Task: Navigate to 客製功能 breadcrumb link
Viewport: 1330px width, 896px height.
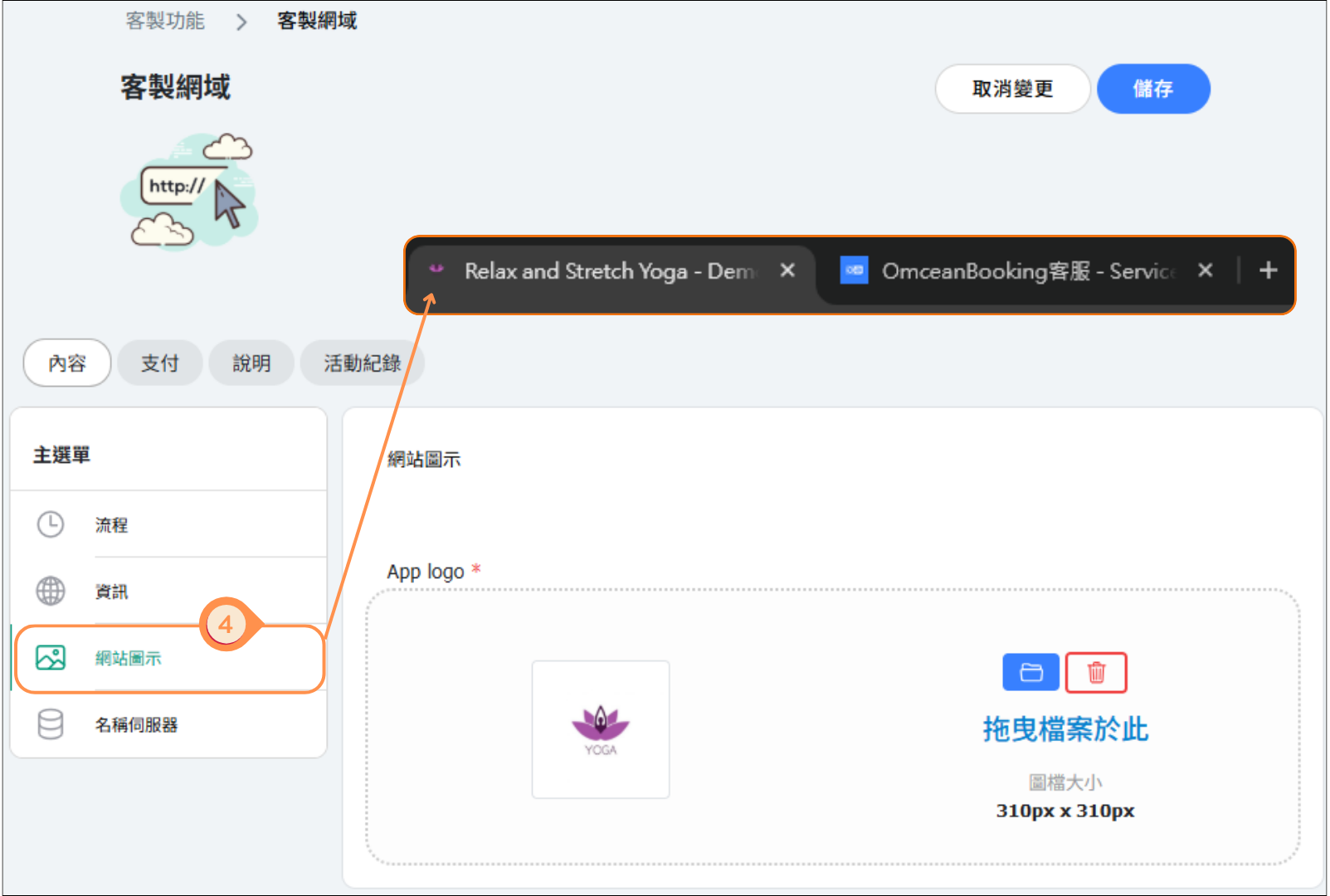Action: pos(165,21)
